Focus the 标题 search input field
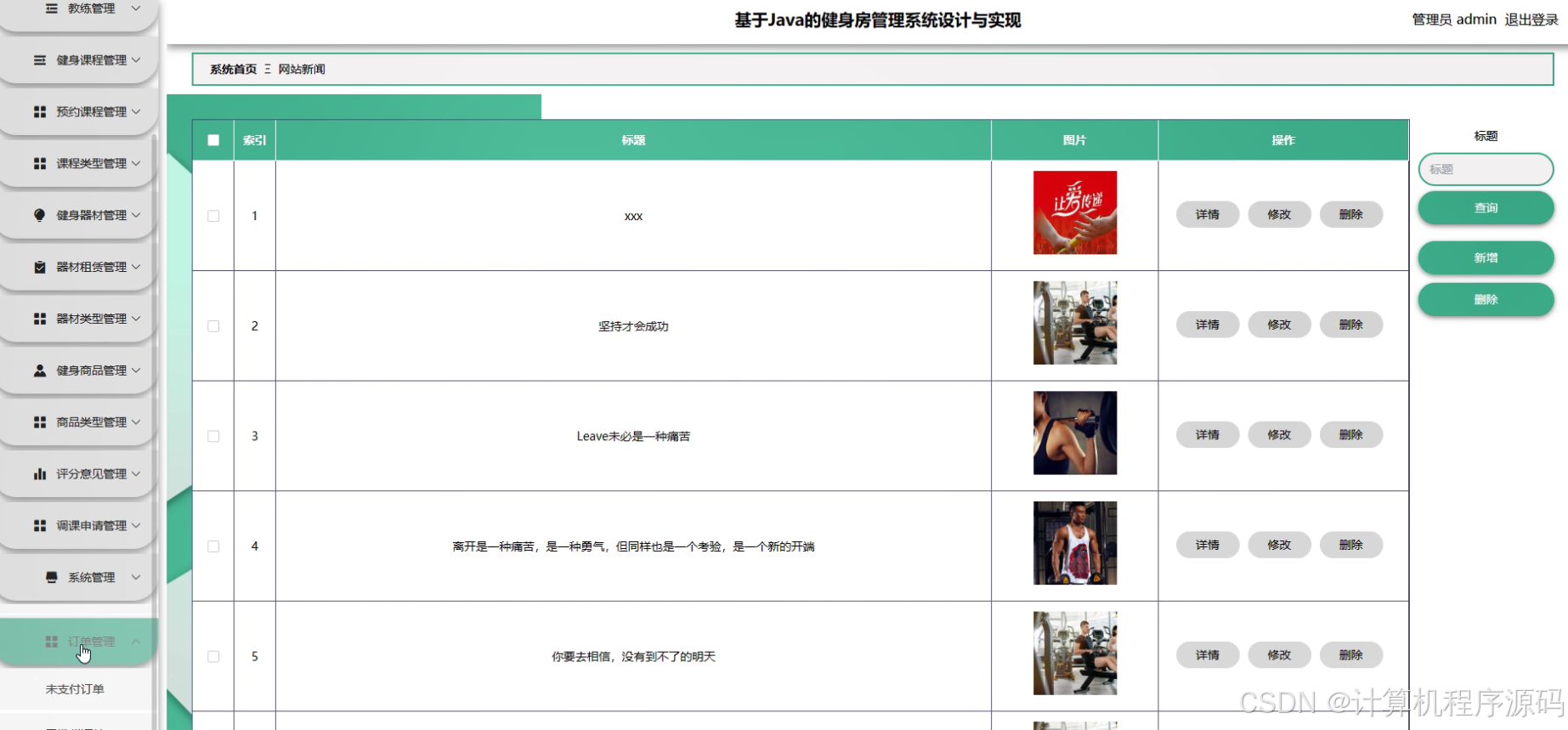 [1486, 169]
